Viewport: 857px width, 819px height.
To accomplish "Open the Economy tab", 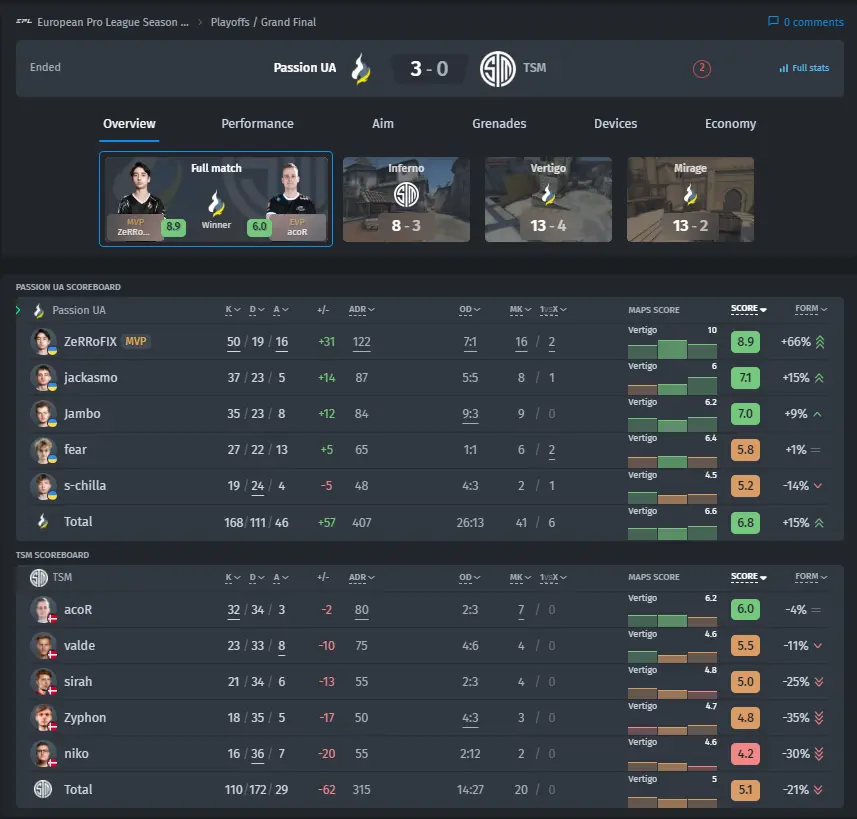I will click(x=730, y=124).
